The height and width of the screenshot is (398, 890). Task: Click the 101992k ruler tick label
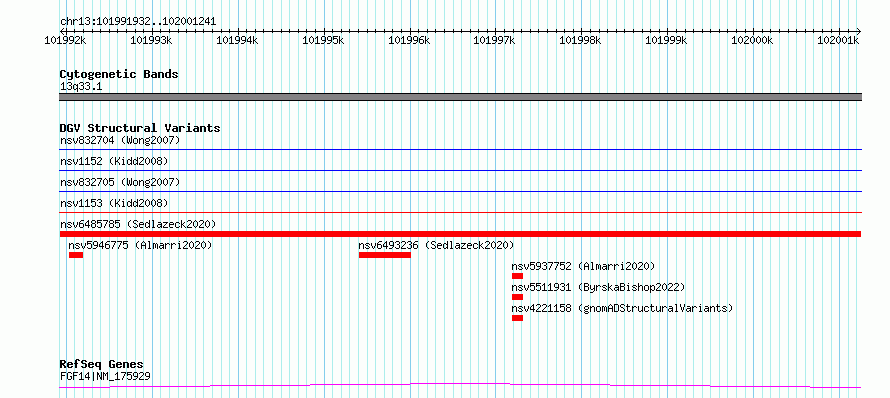click(65, 40)
